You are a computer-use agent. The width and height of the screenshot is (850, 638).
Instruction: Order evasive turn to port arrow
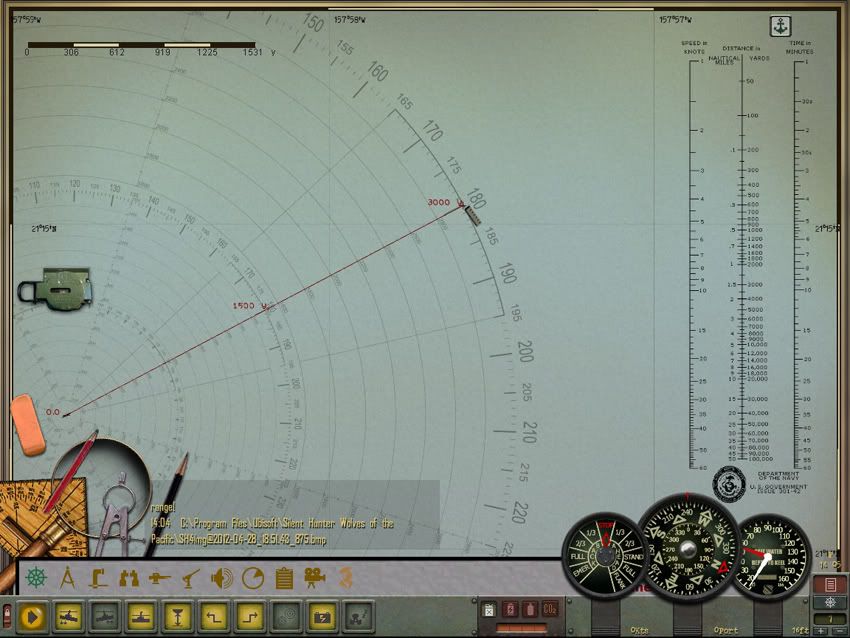click(214, 617)
